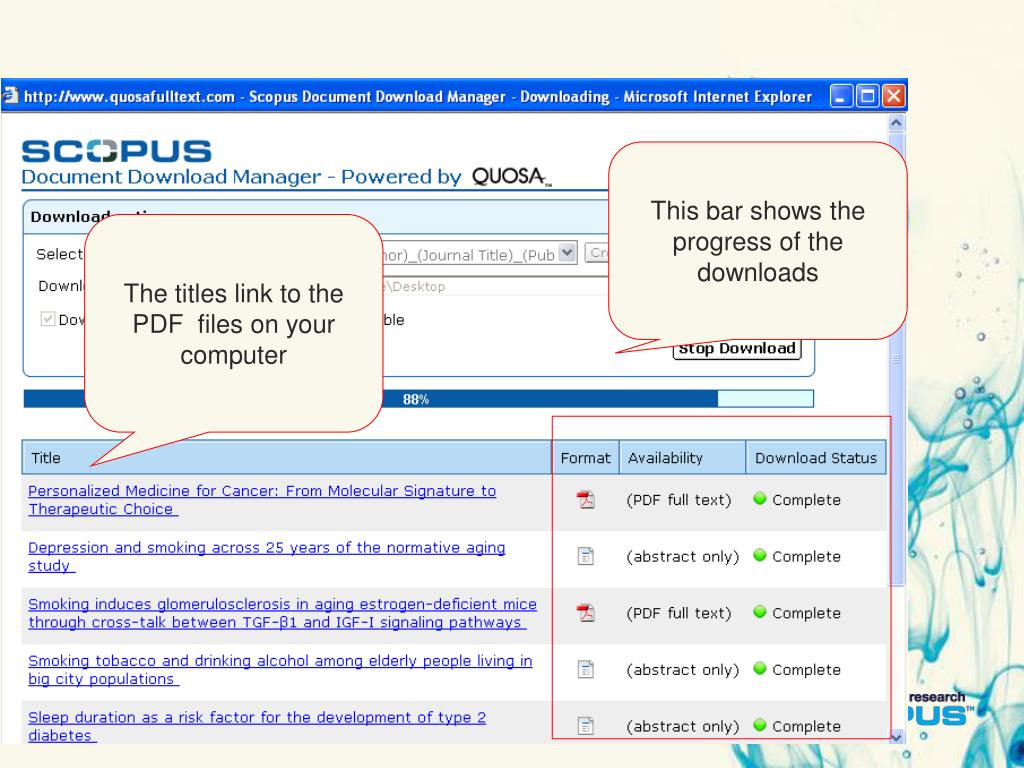Click green status dot of glomerulosclerosis row
Image resolution: width=1024 pixels, height=768 pixels.
[x=760, y=612]
